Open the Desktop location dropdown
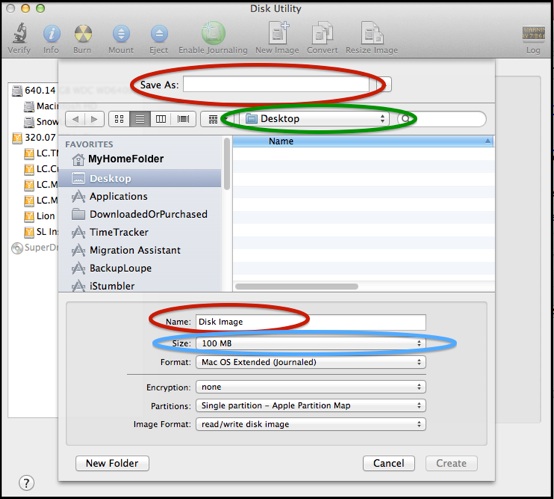 point(314,119)
